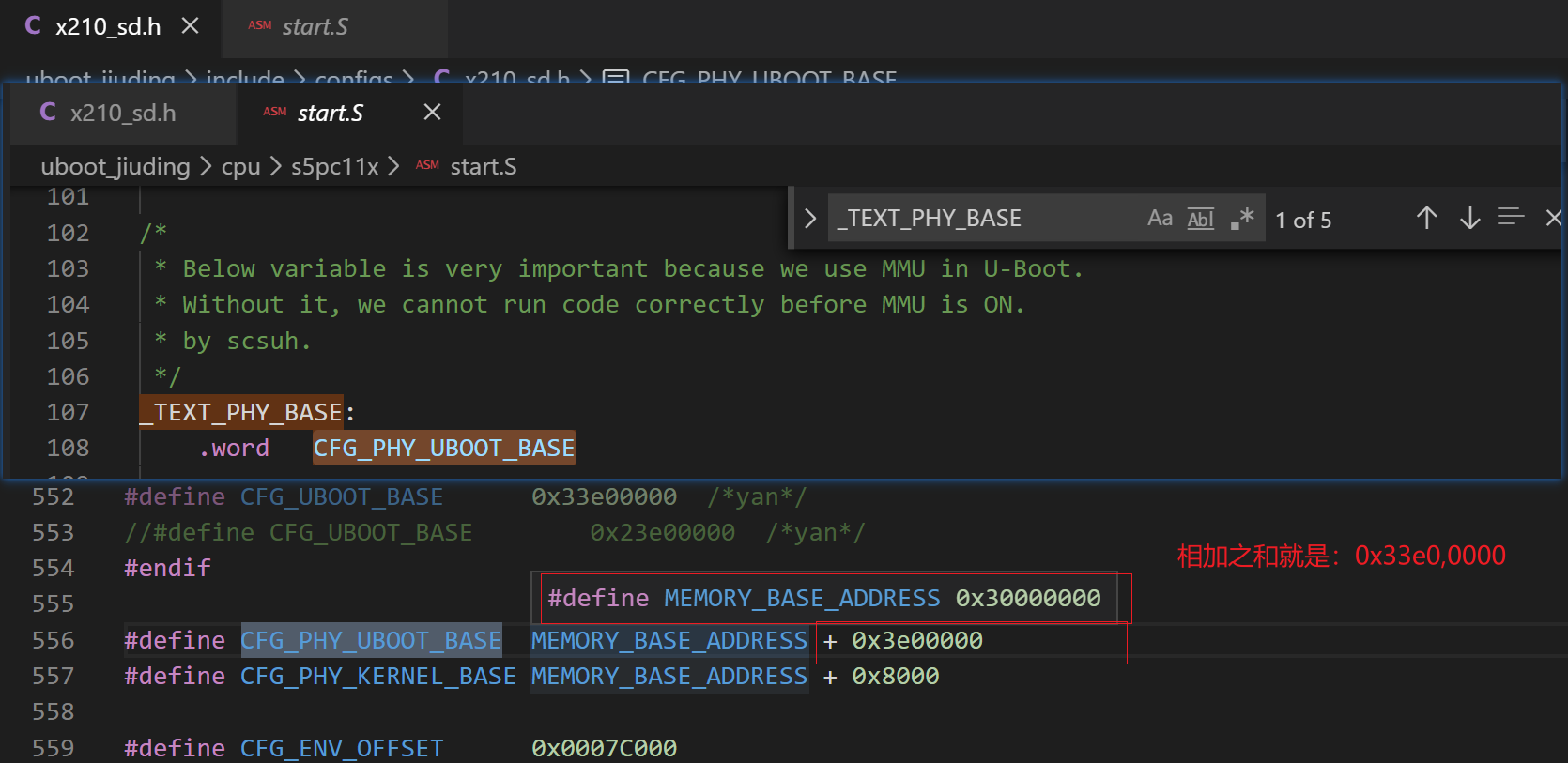The height and width of the screenshot is (763, 1568).
Task: Click value 0x33e00000 on line 552
Action: tap(604, 496)
